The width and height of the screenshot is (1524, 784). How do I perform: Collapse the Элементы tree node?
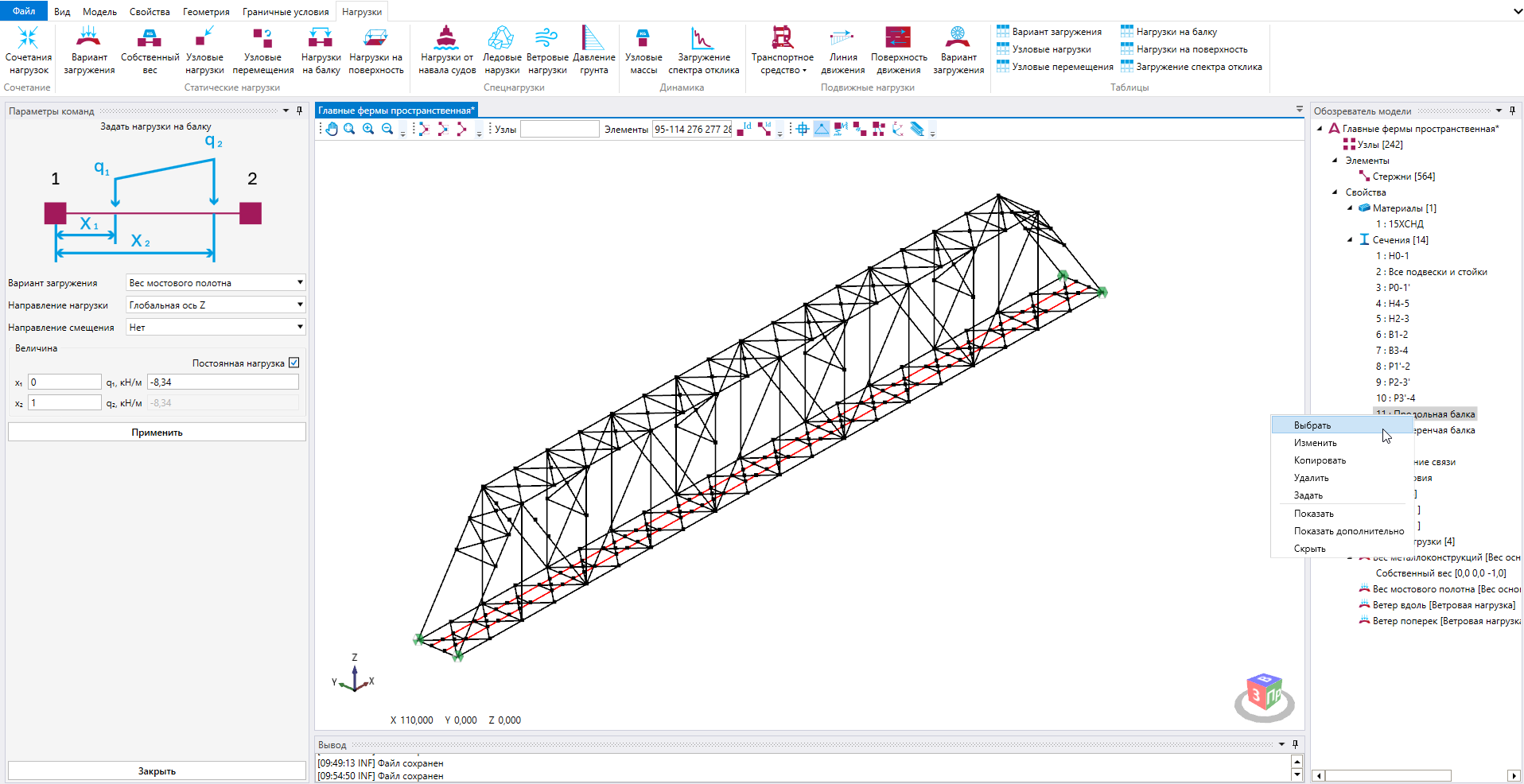(1335, 160)
